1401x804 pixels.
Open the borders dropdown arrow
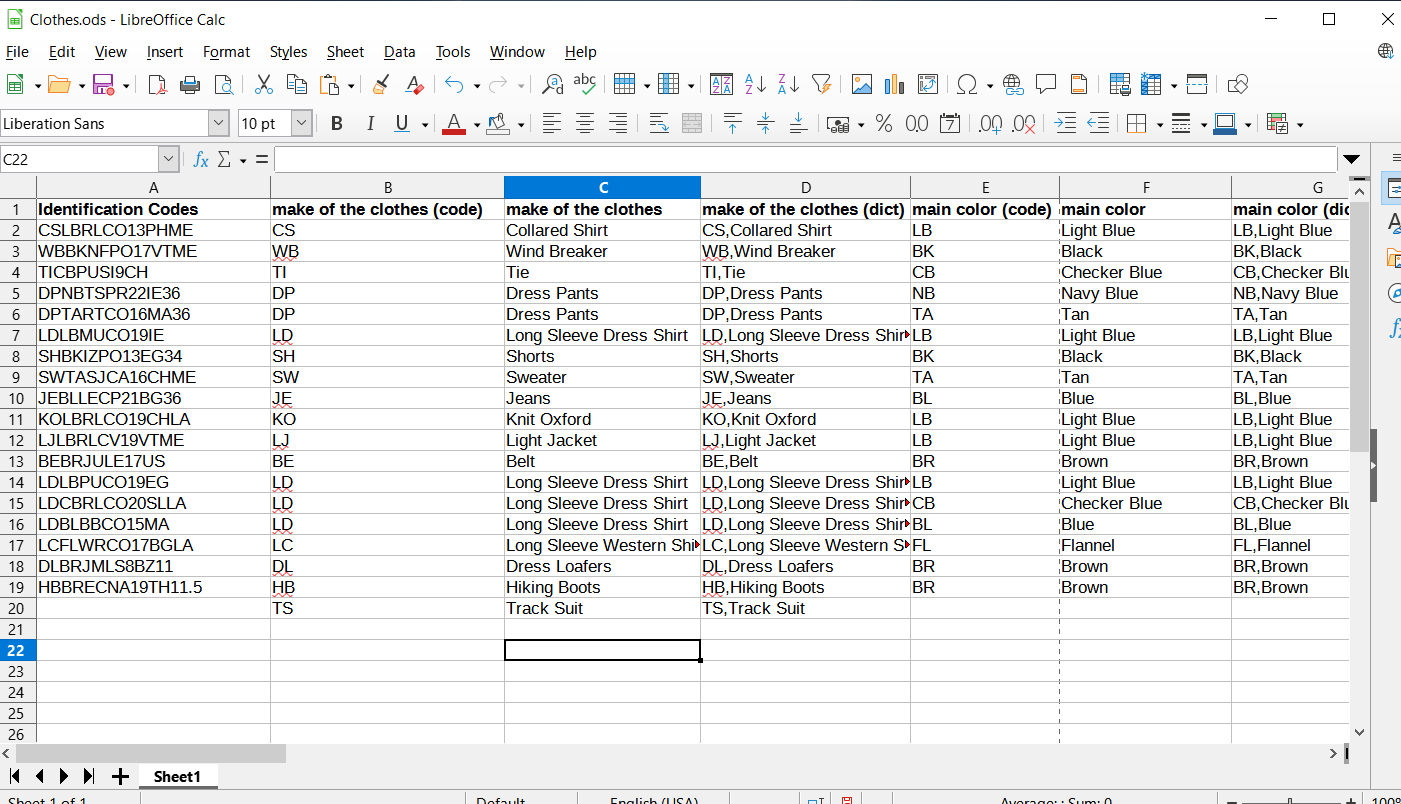click(1160, 125)
